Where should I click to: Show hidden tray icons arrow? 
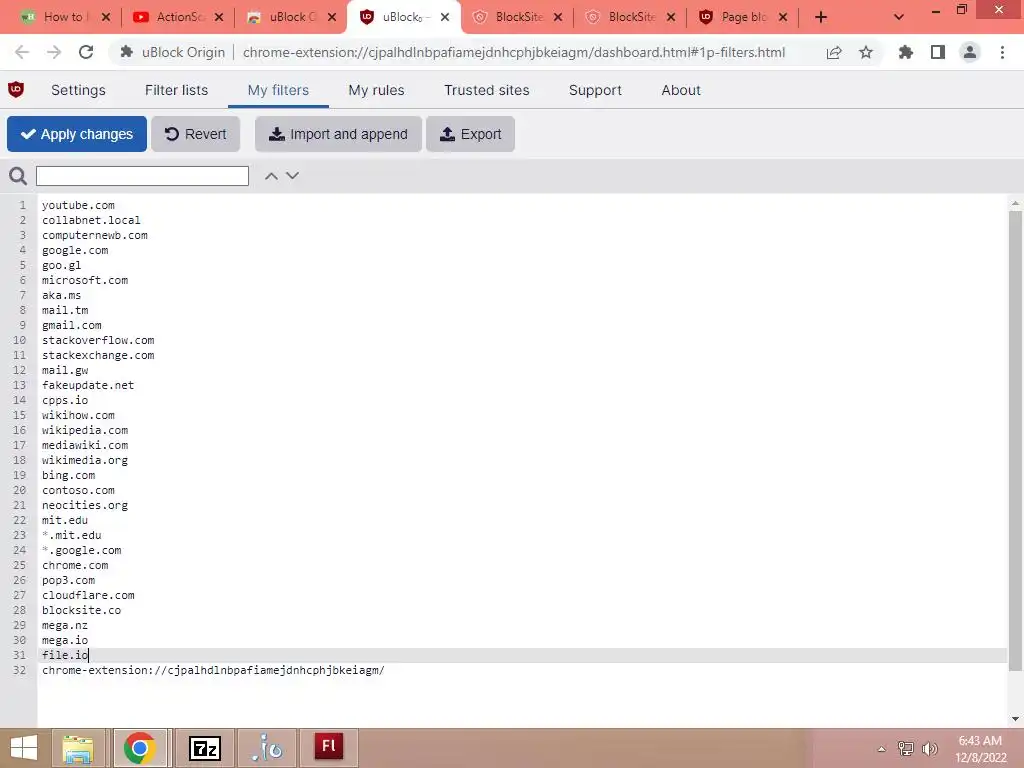pos(882,749)
